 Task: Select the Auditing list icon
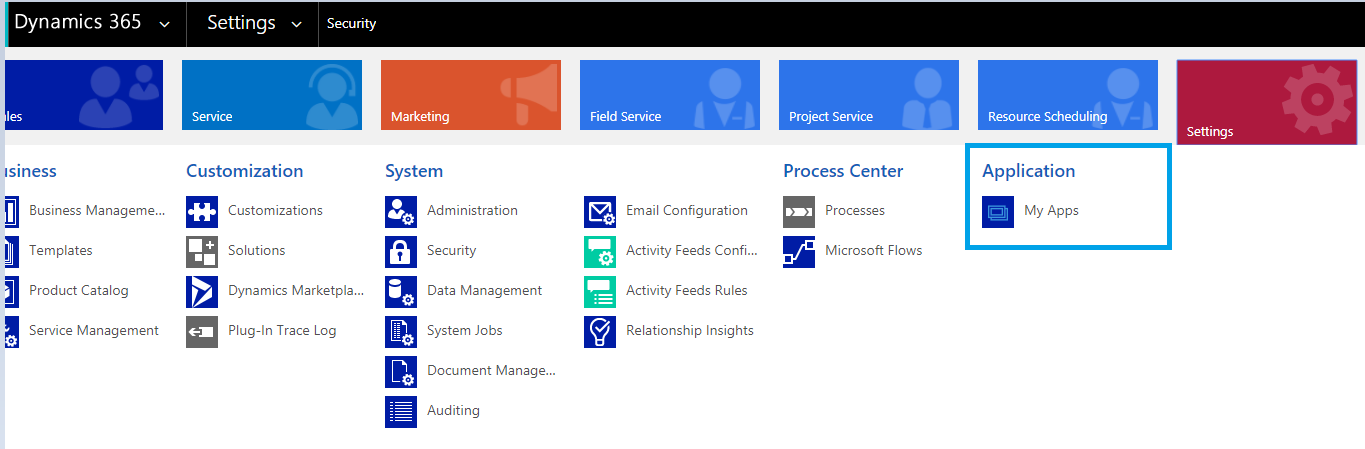point(401,411)
